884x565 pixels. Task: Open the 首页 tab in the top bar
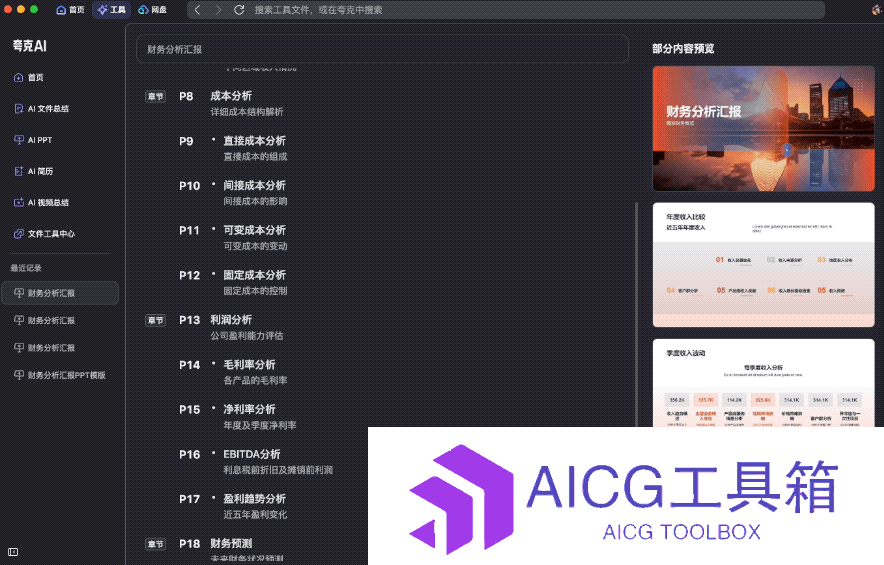click(70, 10)
